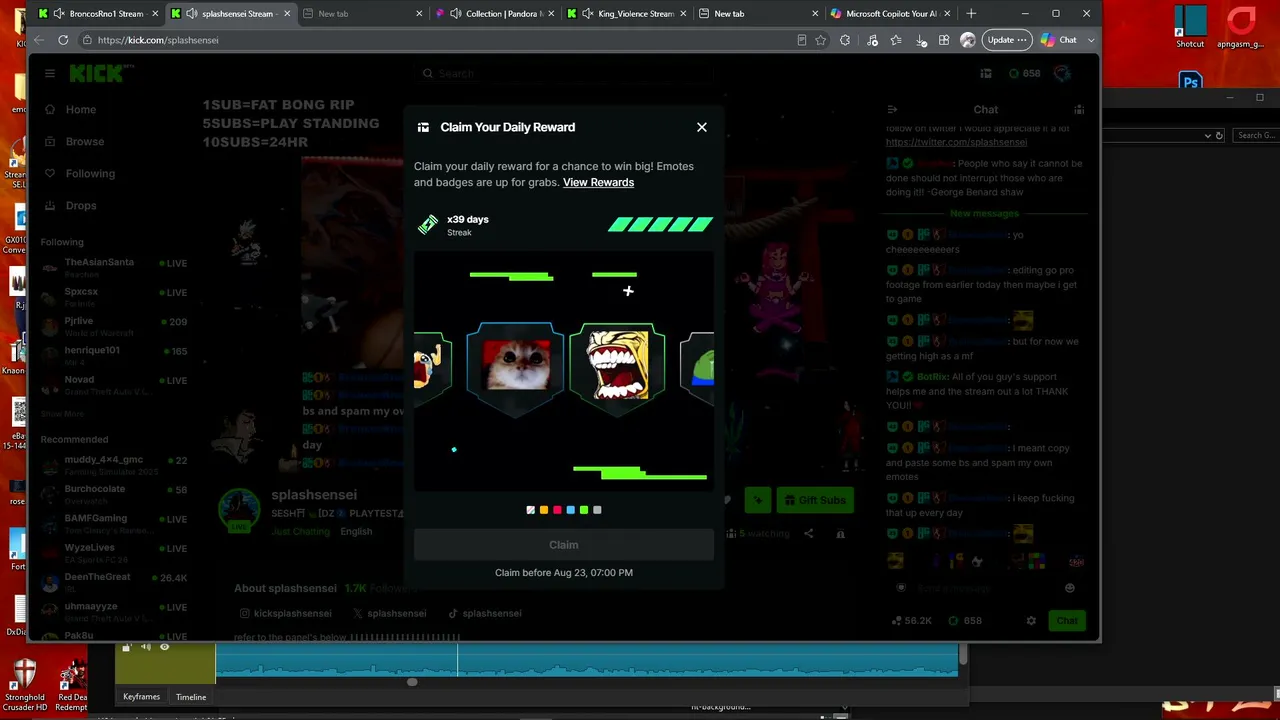Screen dimensions: 1280x720
Task: Open splashsensei TikTok link
Action: [x=485, y=614]
